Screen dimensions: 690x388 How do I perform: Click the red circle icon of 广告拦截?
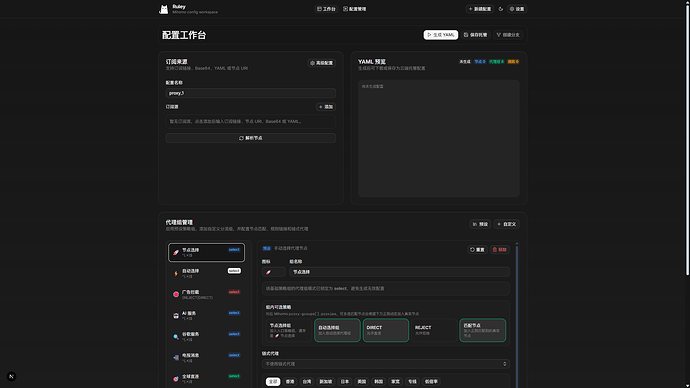pyautogui.click(x=176, y=294)
